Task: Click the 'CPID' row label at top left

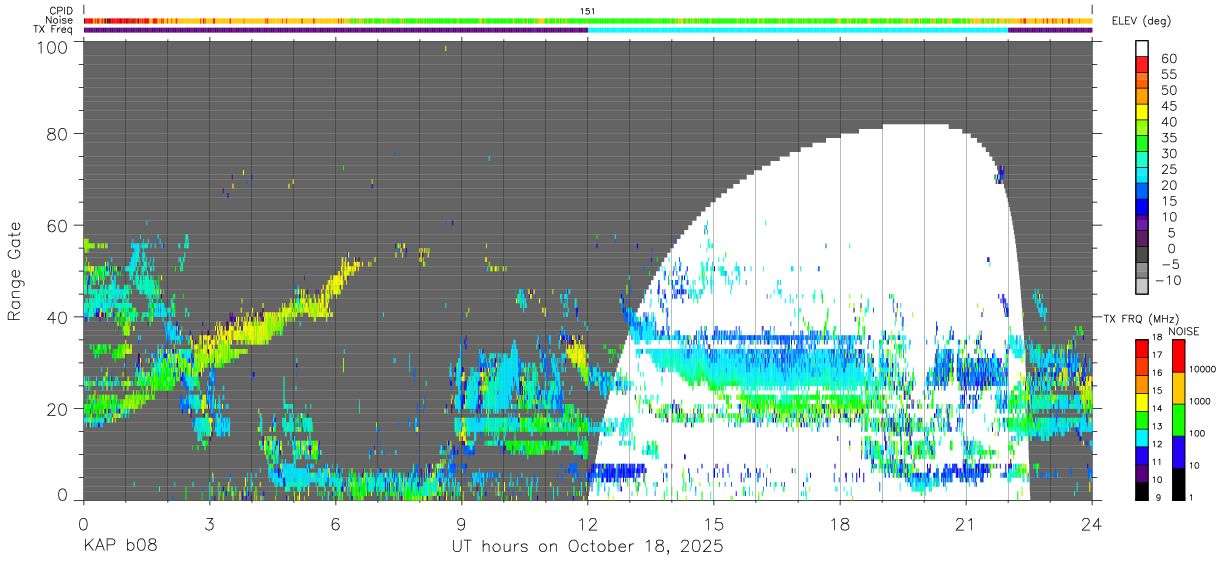Action: click(62, 11)
